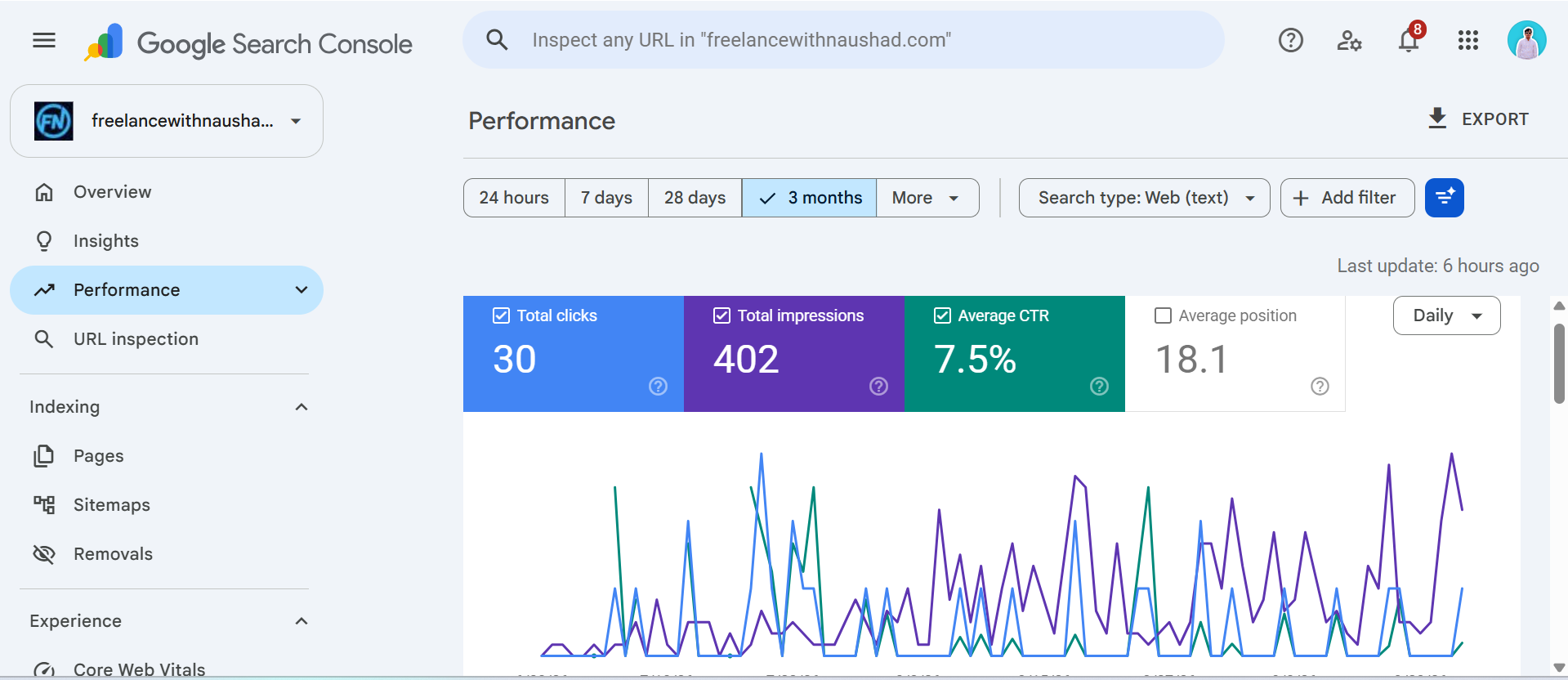The height and width of the screenshot is (680, 1568).
Task: Select the 24 hours date range
Action: (514, 198)
